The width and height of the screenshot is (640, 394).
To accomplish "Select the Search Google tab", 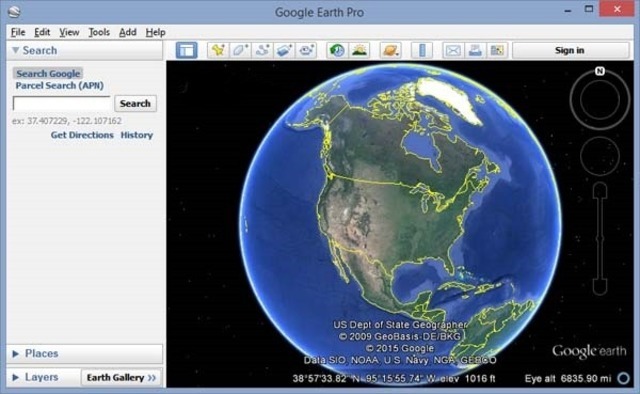I will click(x=48, y=73).
